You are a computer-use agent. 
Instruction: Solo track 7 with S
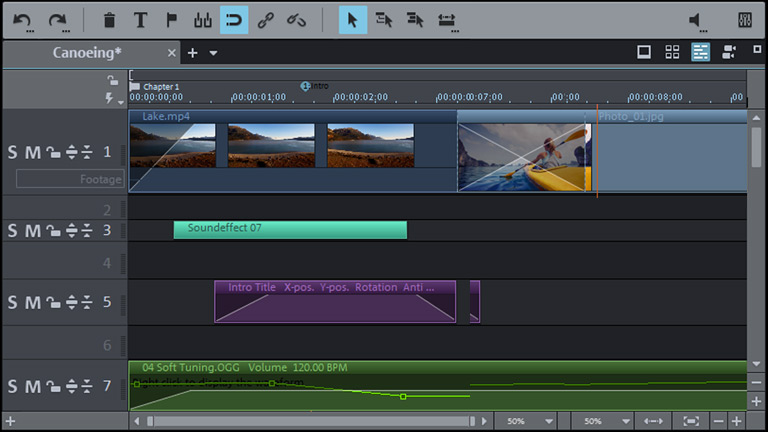(x=12, y=386)
